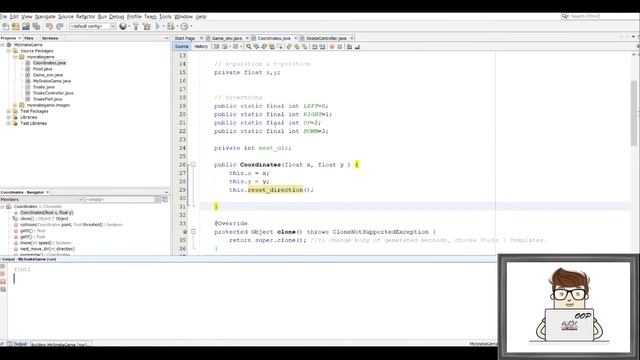
Task: Expand the mysnakegame.images package
Action: click(x=15, y=105)
